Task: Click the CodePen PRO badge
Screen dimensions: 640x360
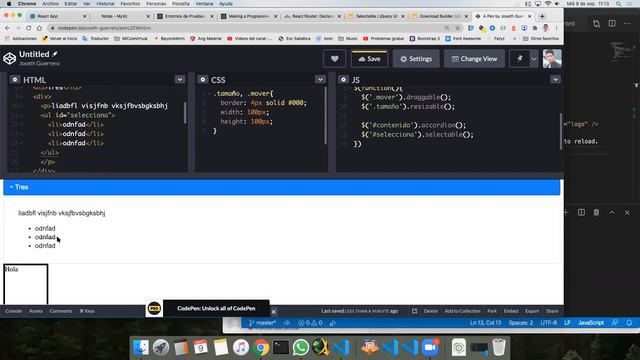Action: 154,308
